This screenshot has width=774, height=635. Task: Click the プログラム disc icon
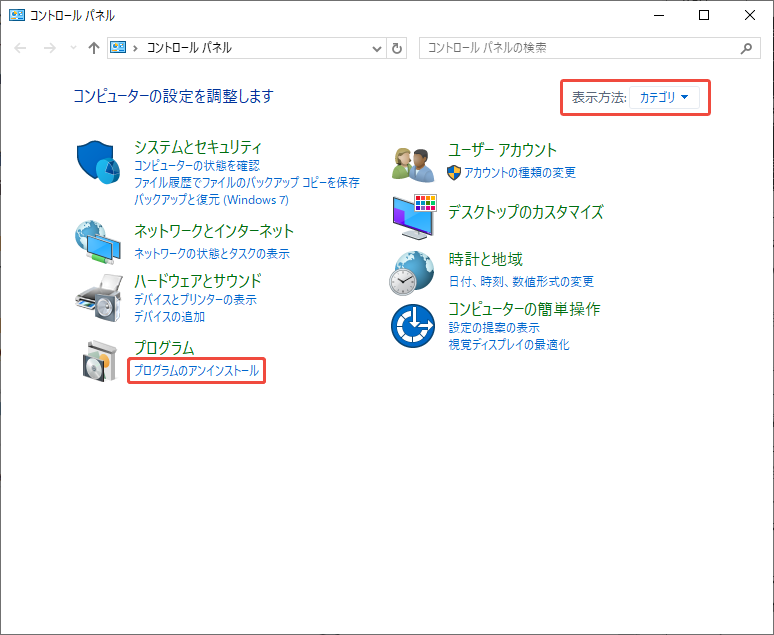100,361
